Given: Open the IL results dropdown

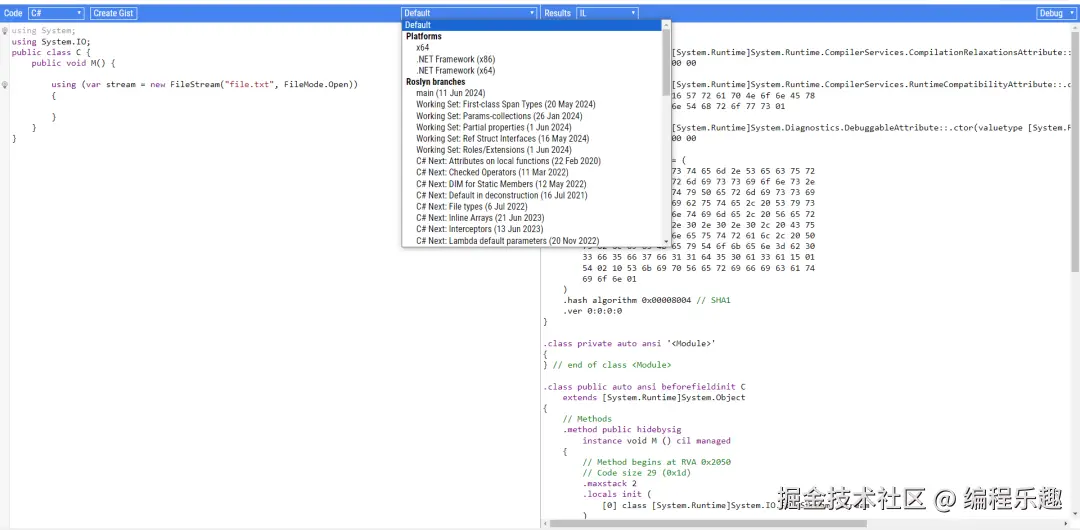Looking at the screenshot, I should (608, 13).
